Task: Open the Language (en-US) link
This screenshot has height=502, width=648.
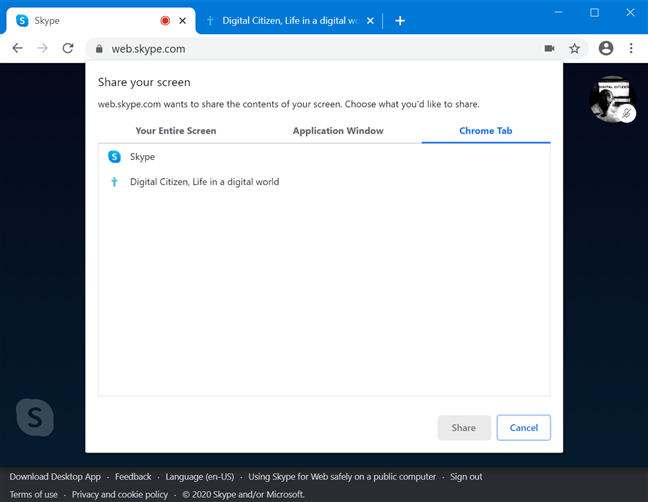Action: click(200, 477)
